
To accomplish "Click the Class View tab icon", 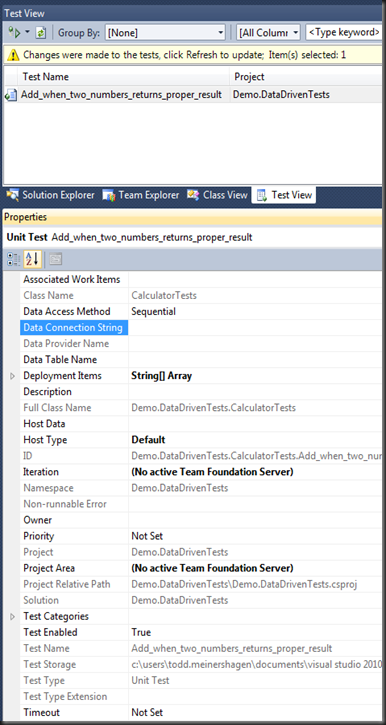I will coord(193,195).
